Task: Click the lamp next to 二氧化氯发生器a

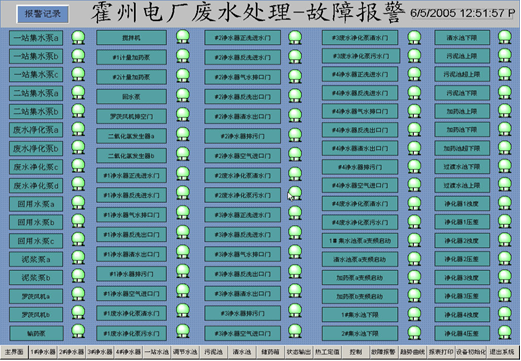Action: click(x=183, y=135)
